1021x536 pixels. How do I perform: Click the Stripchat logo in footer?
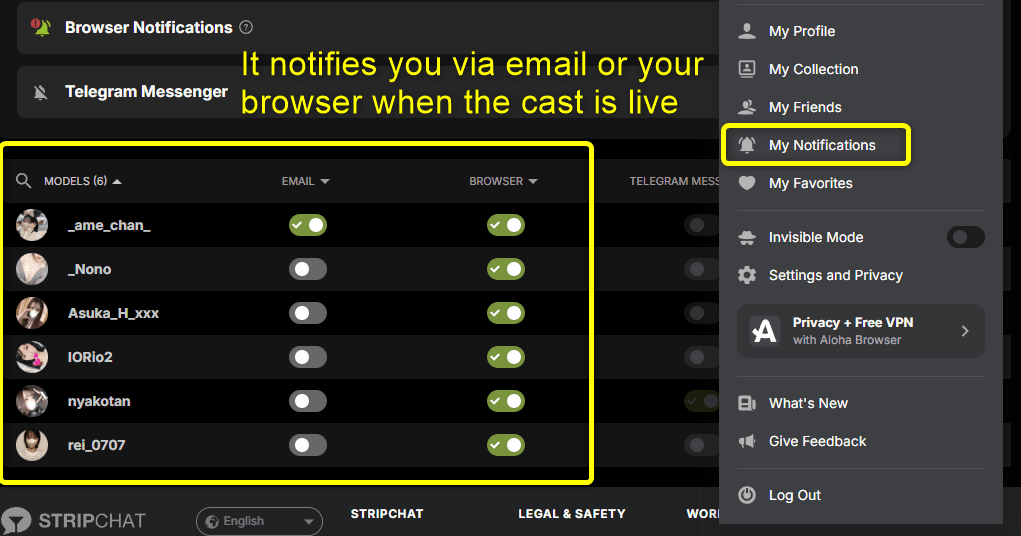coord(73,521)
